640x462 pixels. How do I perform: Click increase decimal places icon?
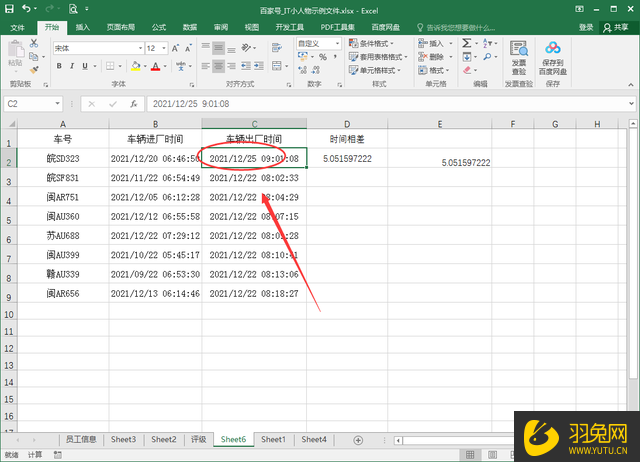(x=302, y=70)
